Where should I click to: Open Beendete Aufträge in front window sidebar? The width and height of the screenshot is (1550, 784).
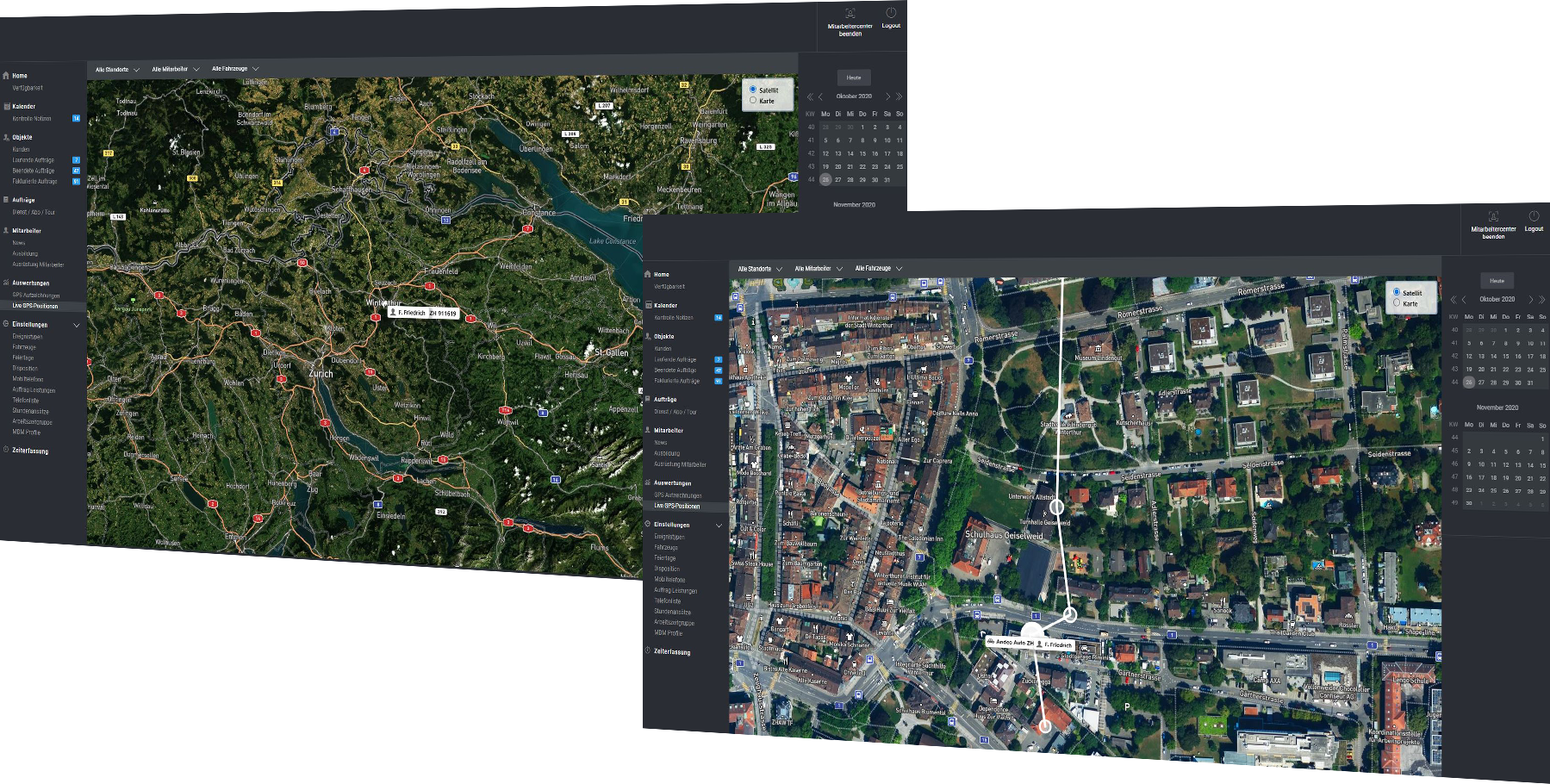pyautogui.click(x=675, y=370)
